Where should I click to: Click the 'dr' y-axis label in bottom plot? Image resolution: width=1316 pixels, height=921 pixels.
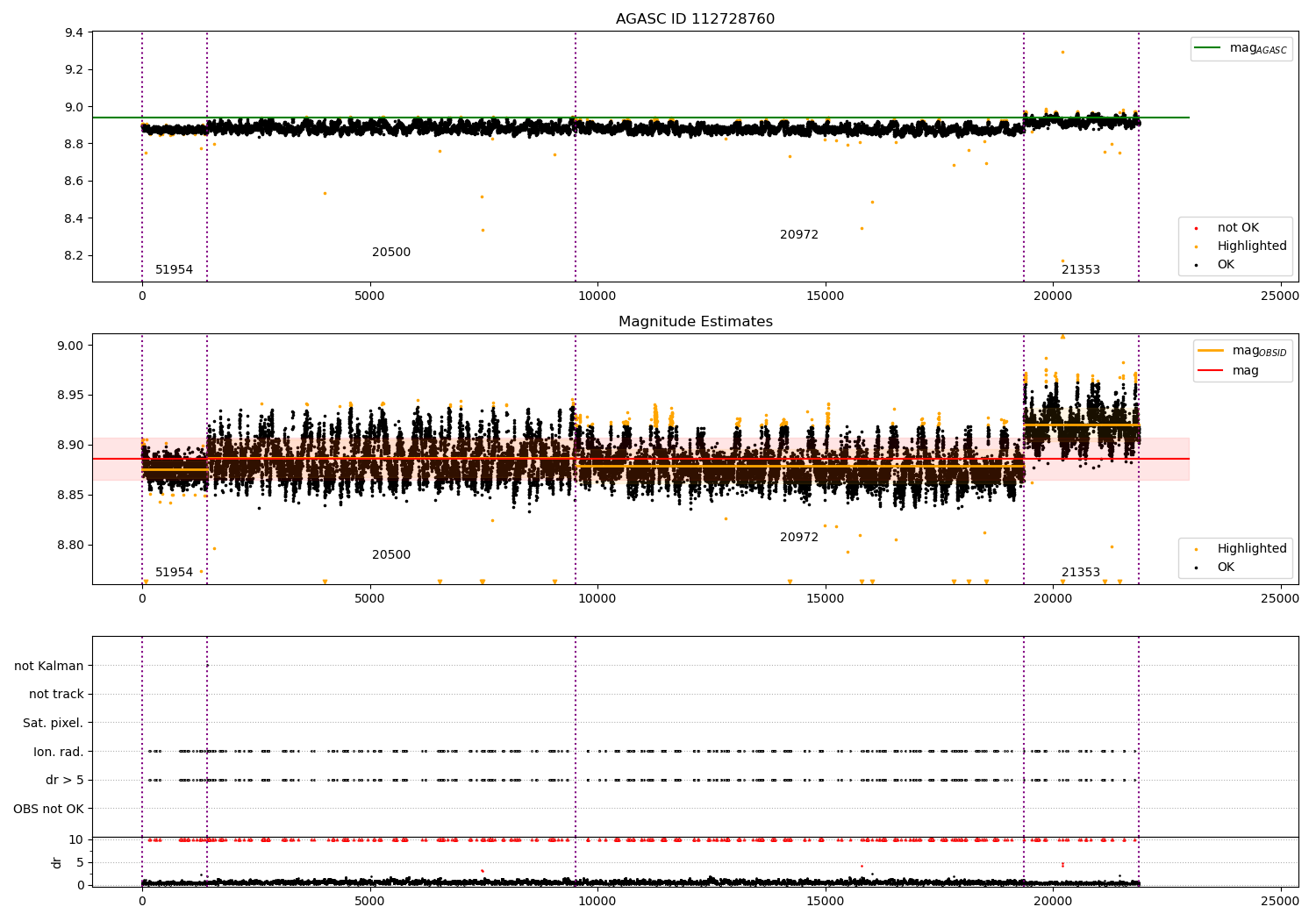(x=57, y=863)
